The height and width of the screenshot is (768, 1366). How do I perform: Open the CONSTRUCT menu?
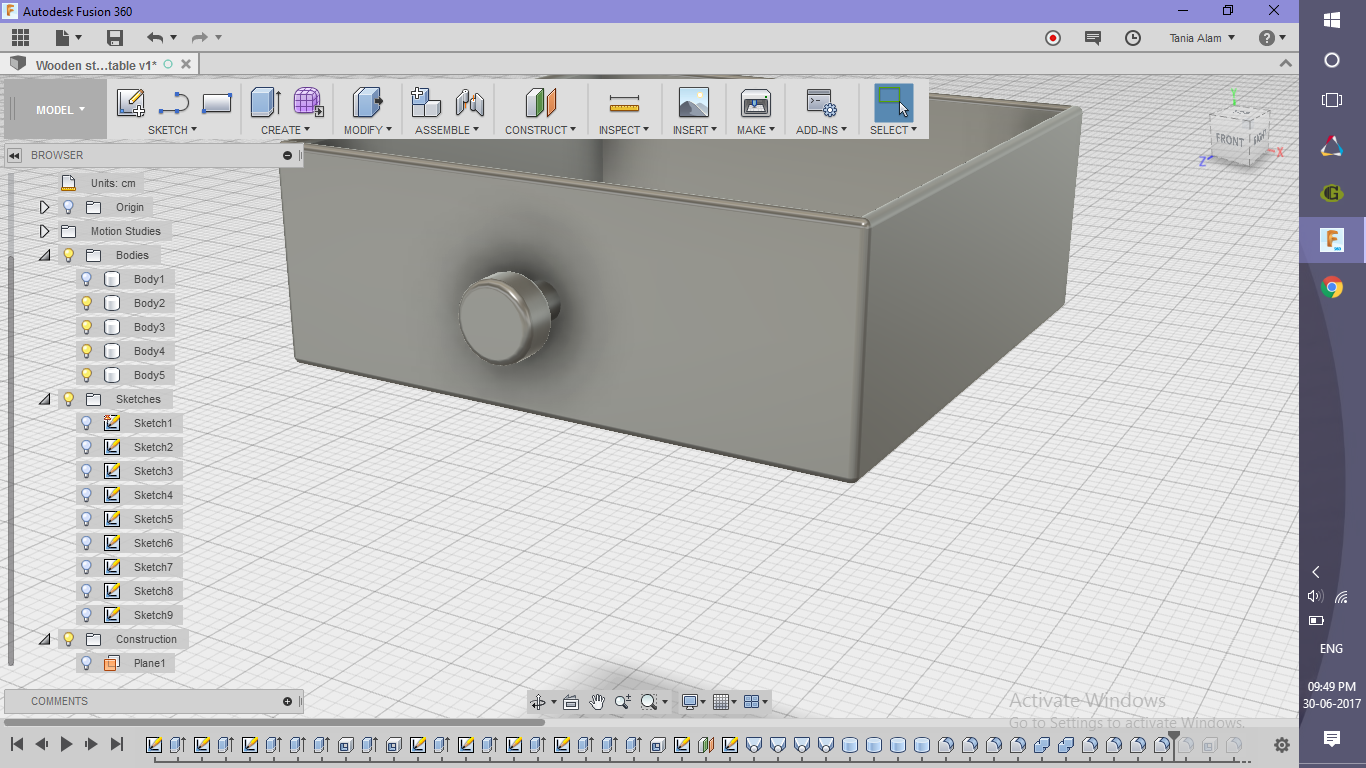pos(540,130)
